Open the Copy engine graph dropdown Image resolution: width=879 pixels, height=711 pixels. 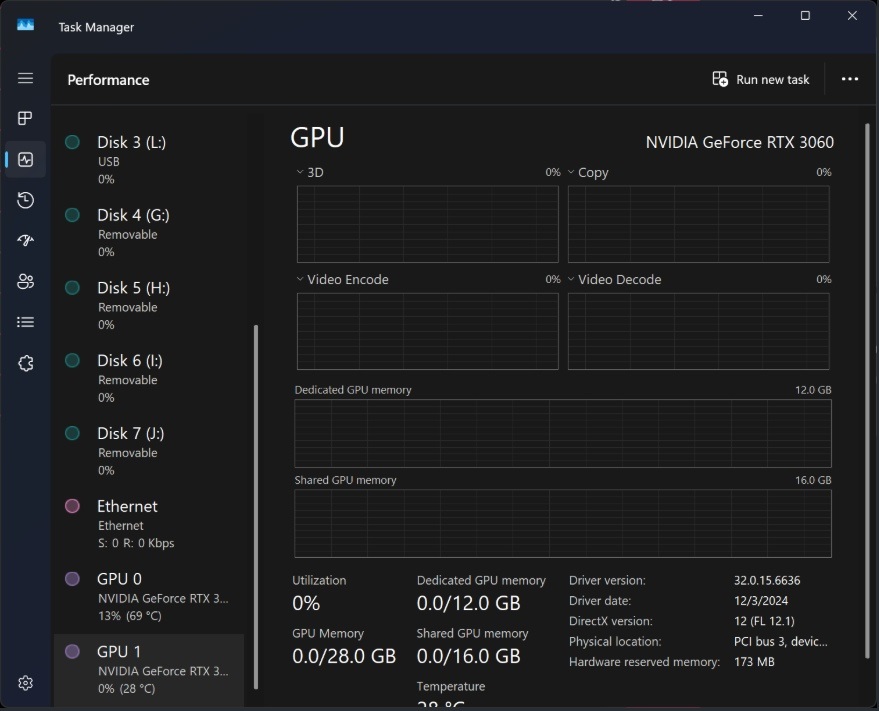click(x=588, y=172)
